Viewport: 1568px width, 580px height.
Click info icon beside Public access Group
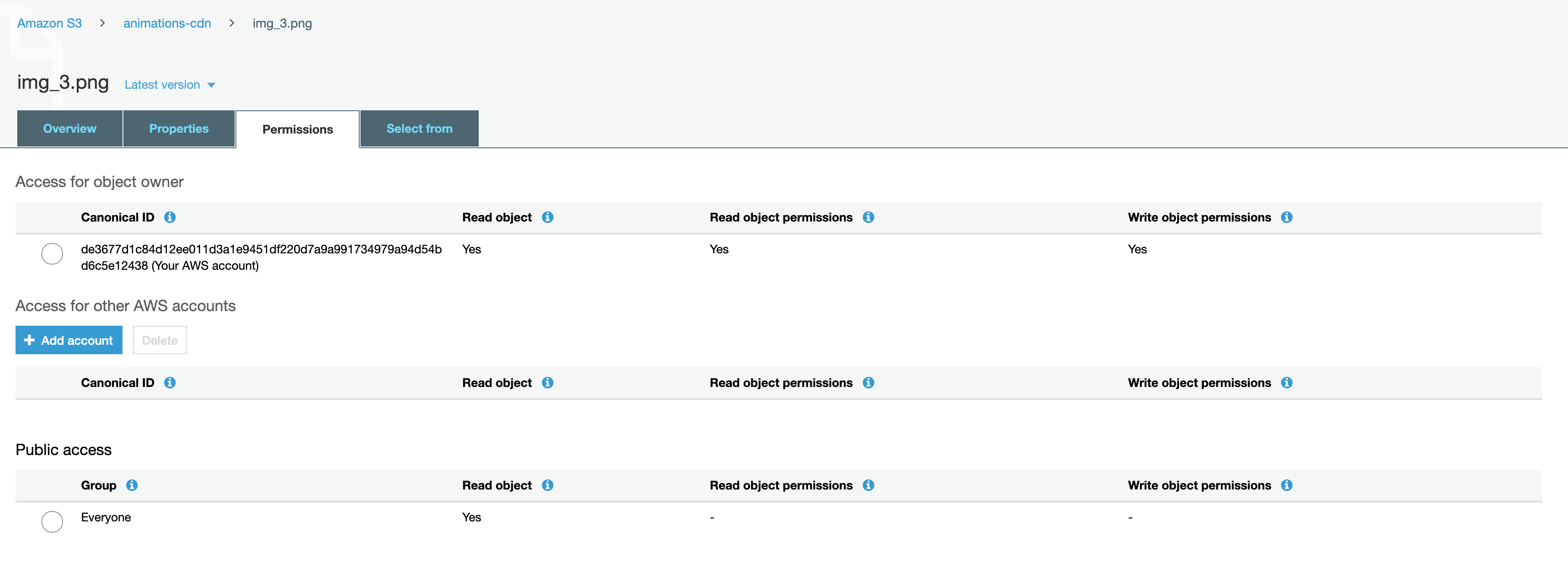point(132,485)
